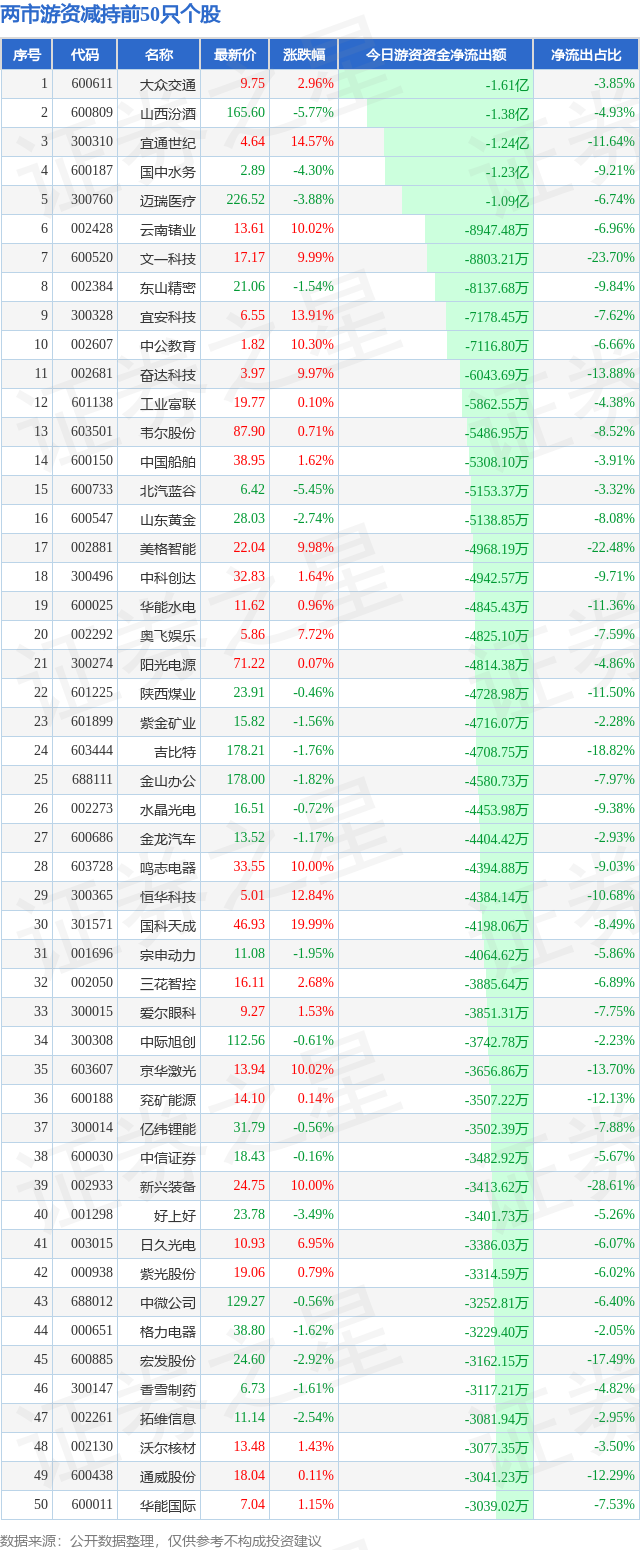The height and width of the screenshot is (1550, 640).
Task: Click the 数据来源 disclaimer text
Action: [161, 1540]
